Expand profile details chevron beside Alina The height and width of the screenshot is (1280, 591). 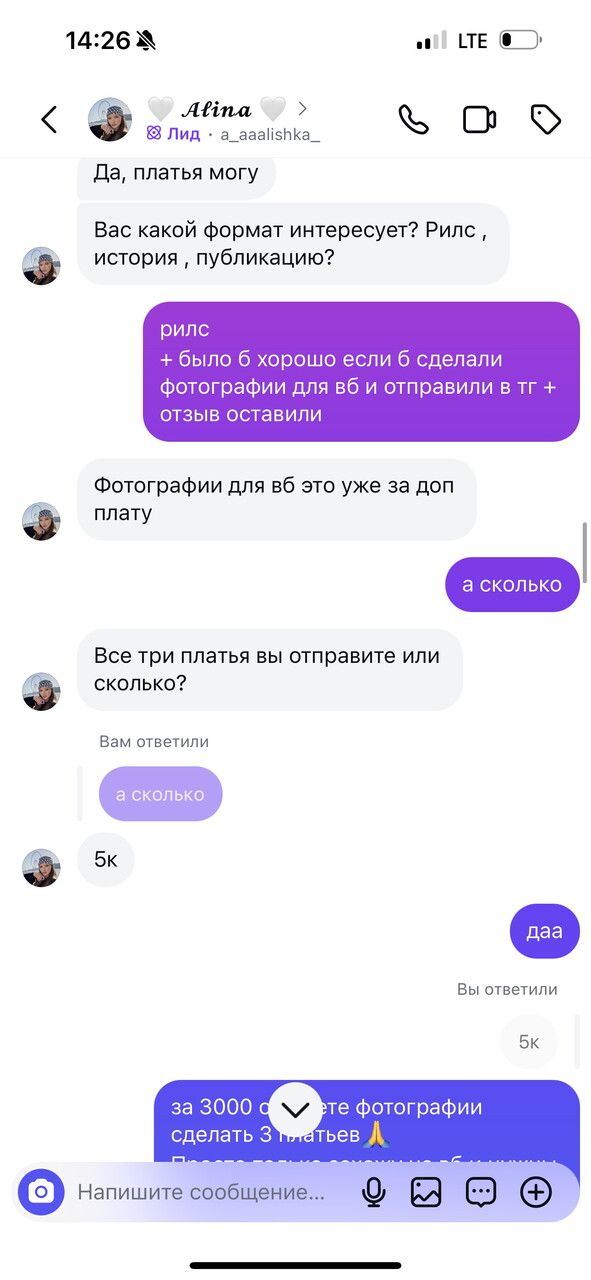click(302, 108)
